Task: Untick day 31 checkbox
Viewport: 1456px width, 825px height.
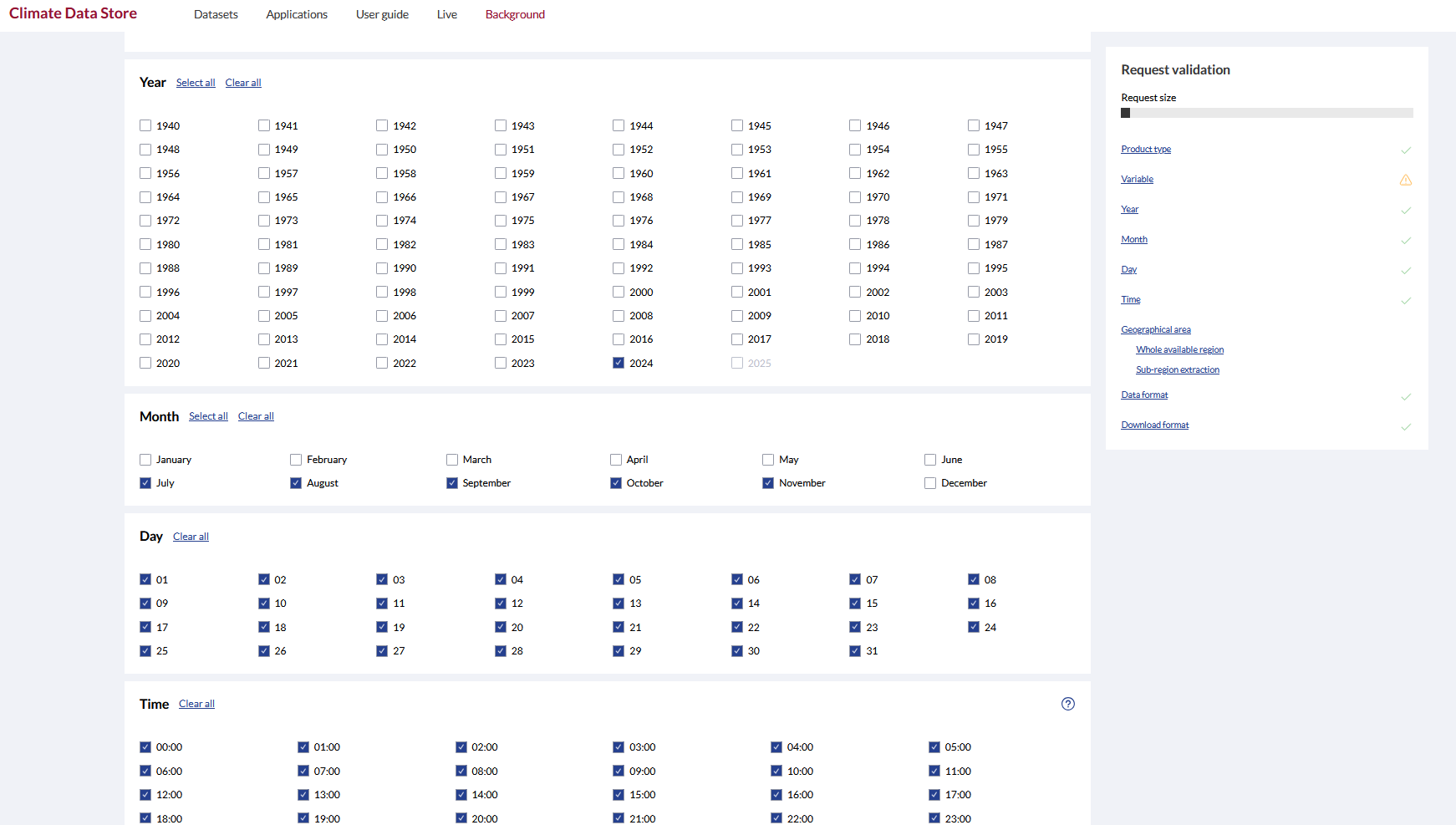Action: click(855, 651)
